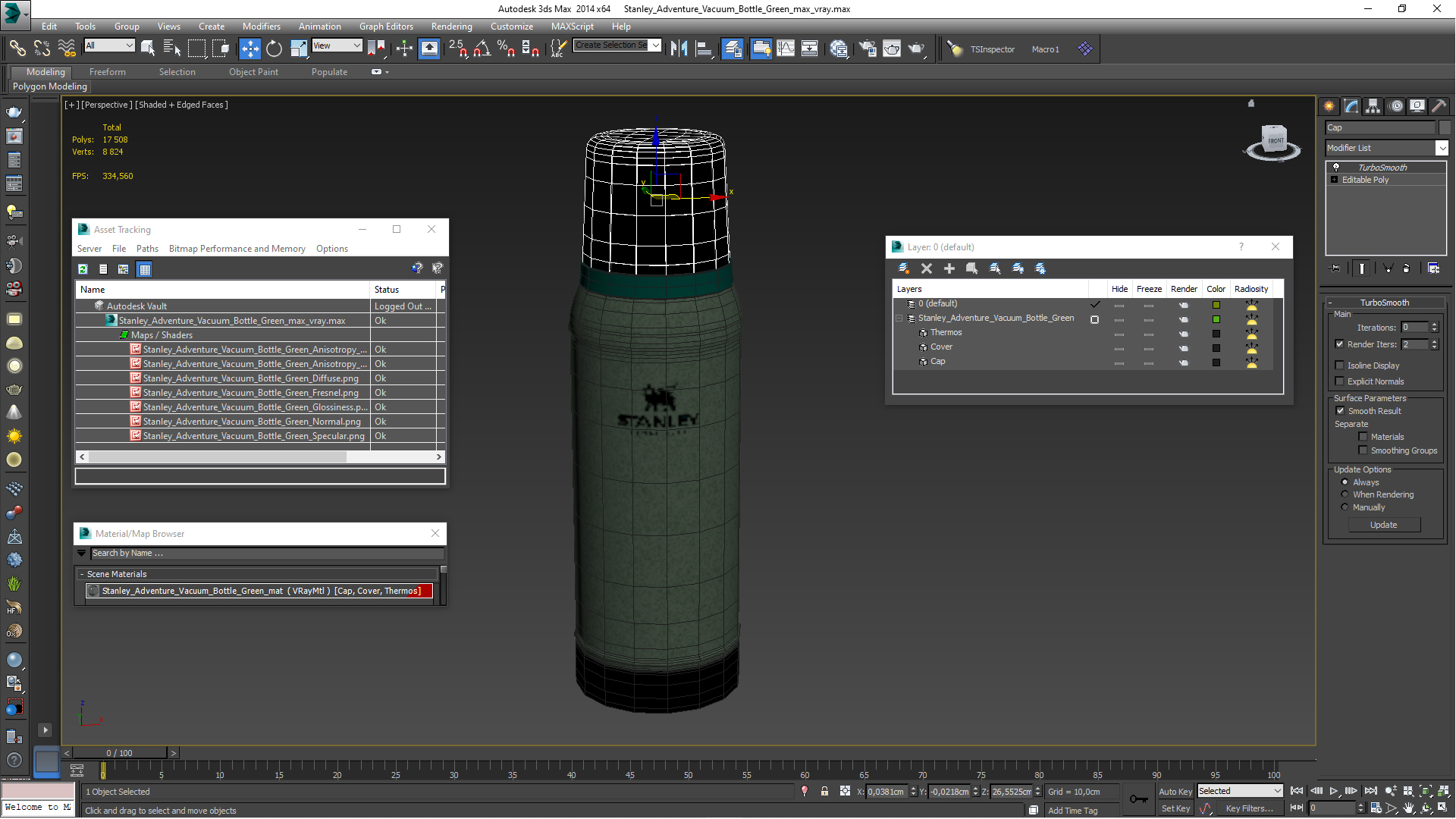1456x819 pixels.
Task: Select the Select and Move tool
Action: 249,49
